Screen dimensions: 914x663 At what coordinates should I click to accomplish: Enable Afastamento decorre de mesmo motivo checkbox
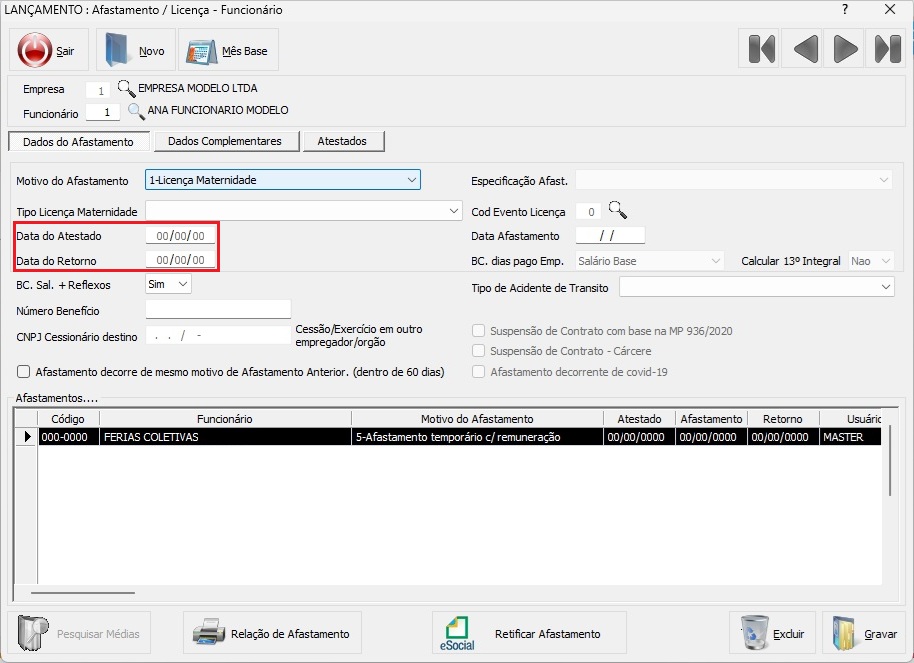(x=24, y=372)
